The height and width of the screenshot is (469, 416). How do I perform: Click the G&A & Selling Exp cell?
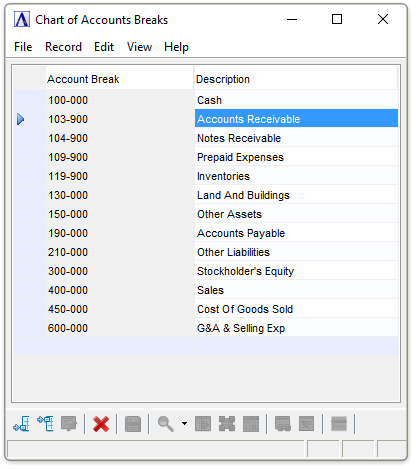[296, 328]
